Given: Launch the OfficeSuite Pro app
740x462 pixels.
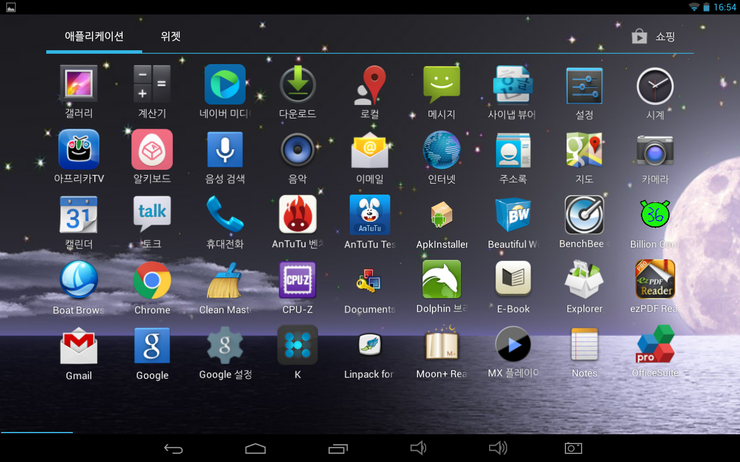Looking at the screenshot, I should pos(655,344).
